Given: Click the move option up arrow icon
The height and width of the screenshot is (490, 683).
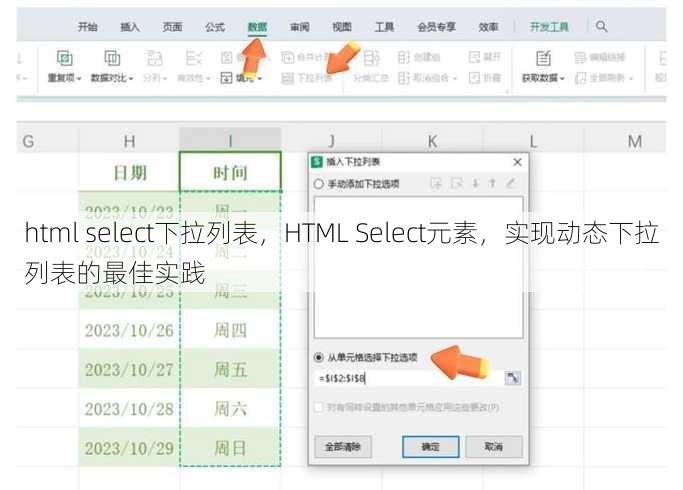Looking at the screenshot, I should [x=492, y=183].
